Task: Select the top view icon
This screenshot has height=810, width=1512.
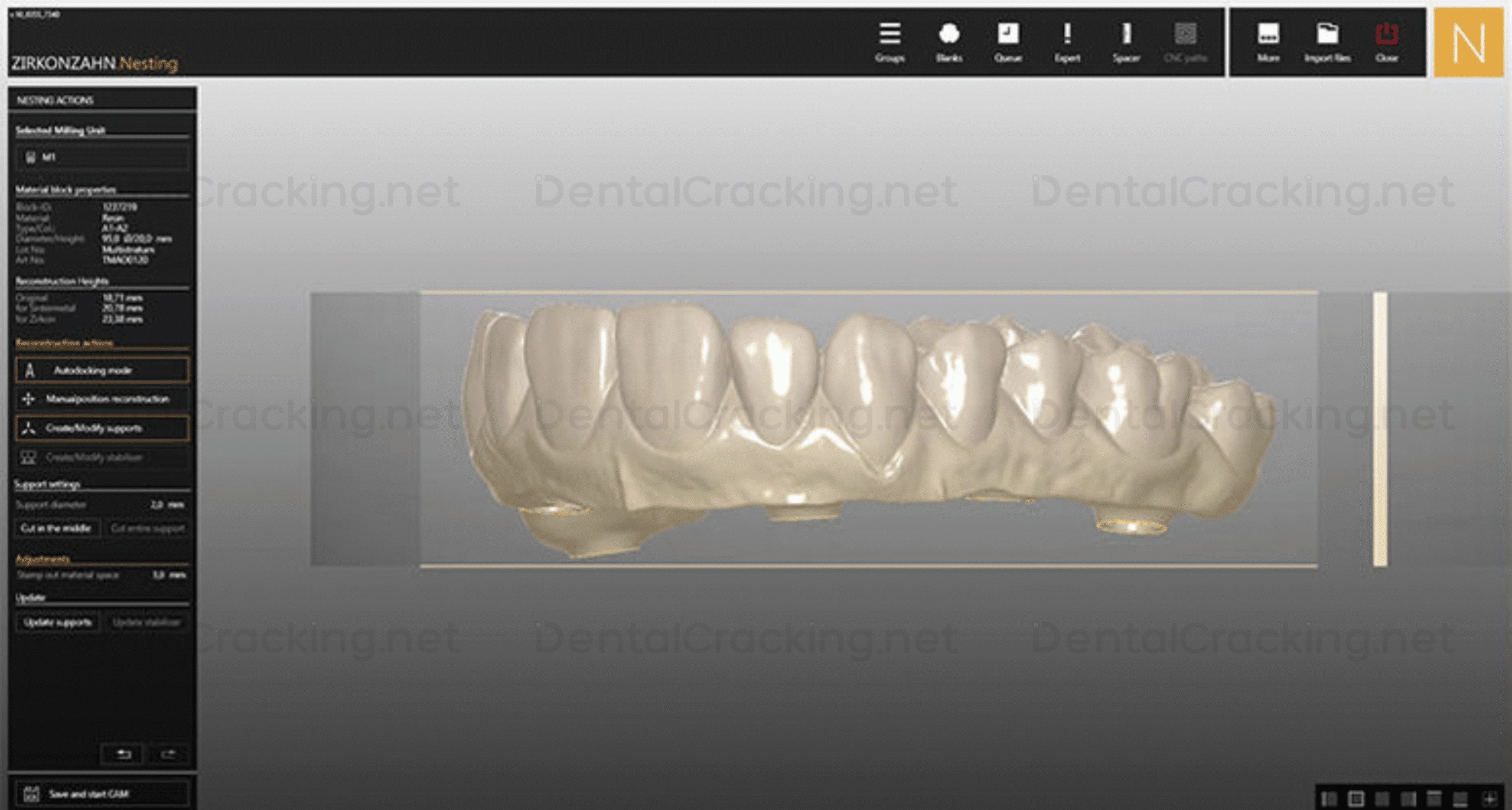Action: (x=1434, y=799)
